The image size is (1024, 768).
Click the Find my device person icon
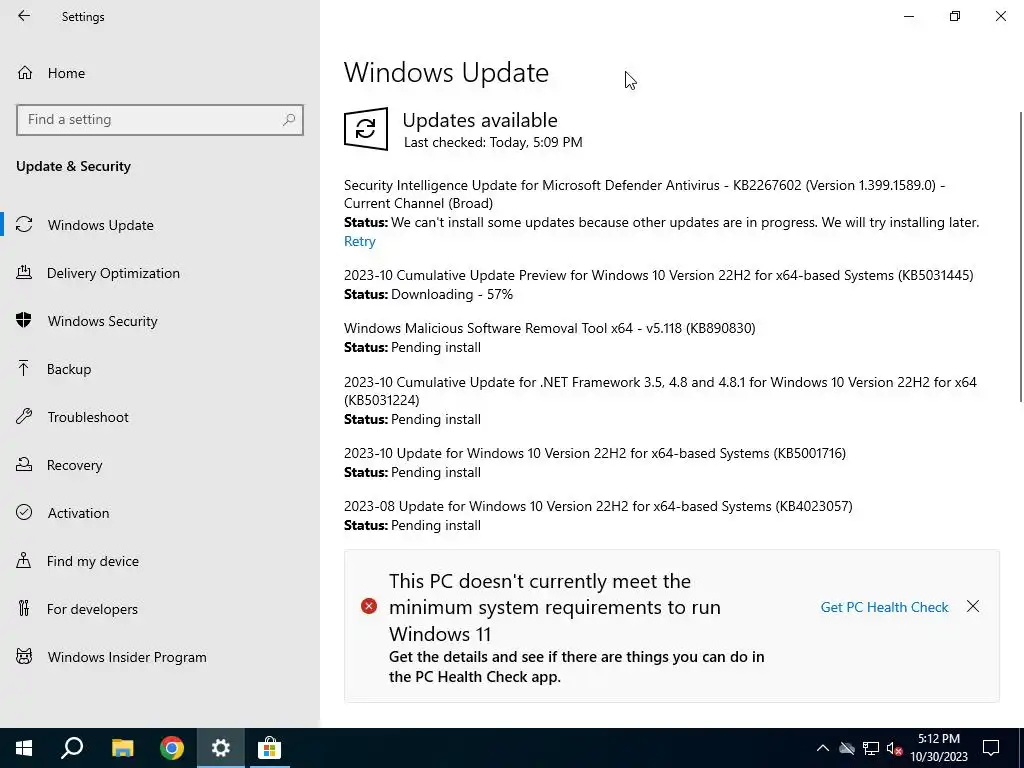pyautogui.click(x=24, y=560)
